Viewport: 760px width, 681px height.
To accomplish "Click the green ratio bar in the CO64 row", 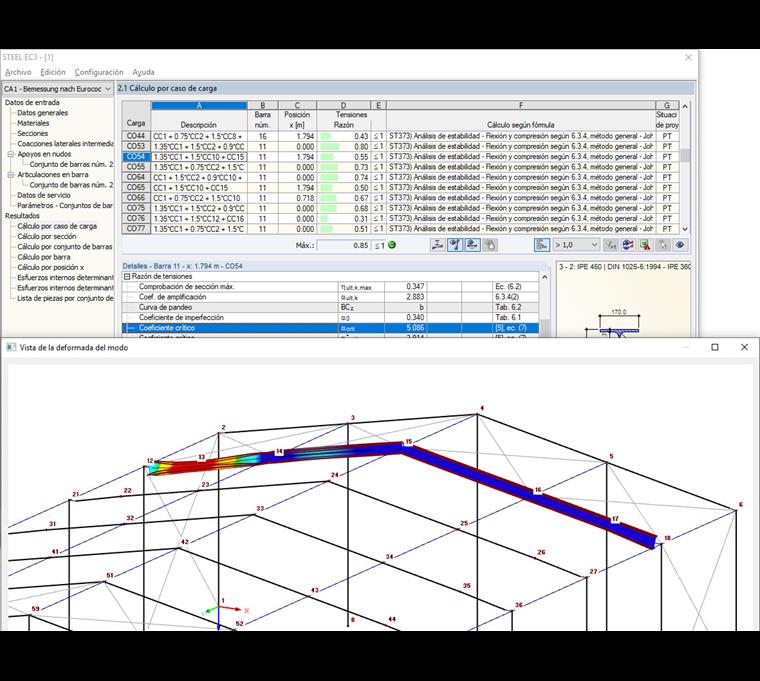I will 328,177.
